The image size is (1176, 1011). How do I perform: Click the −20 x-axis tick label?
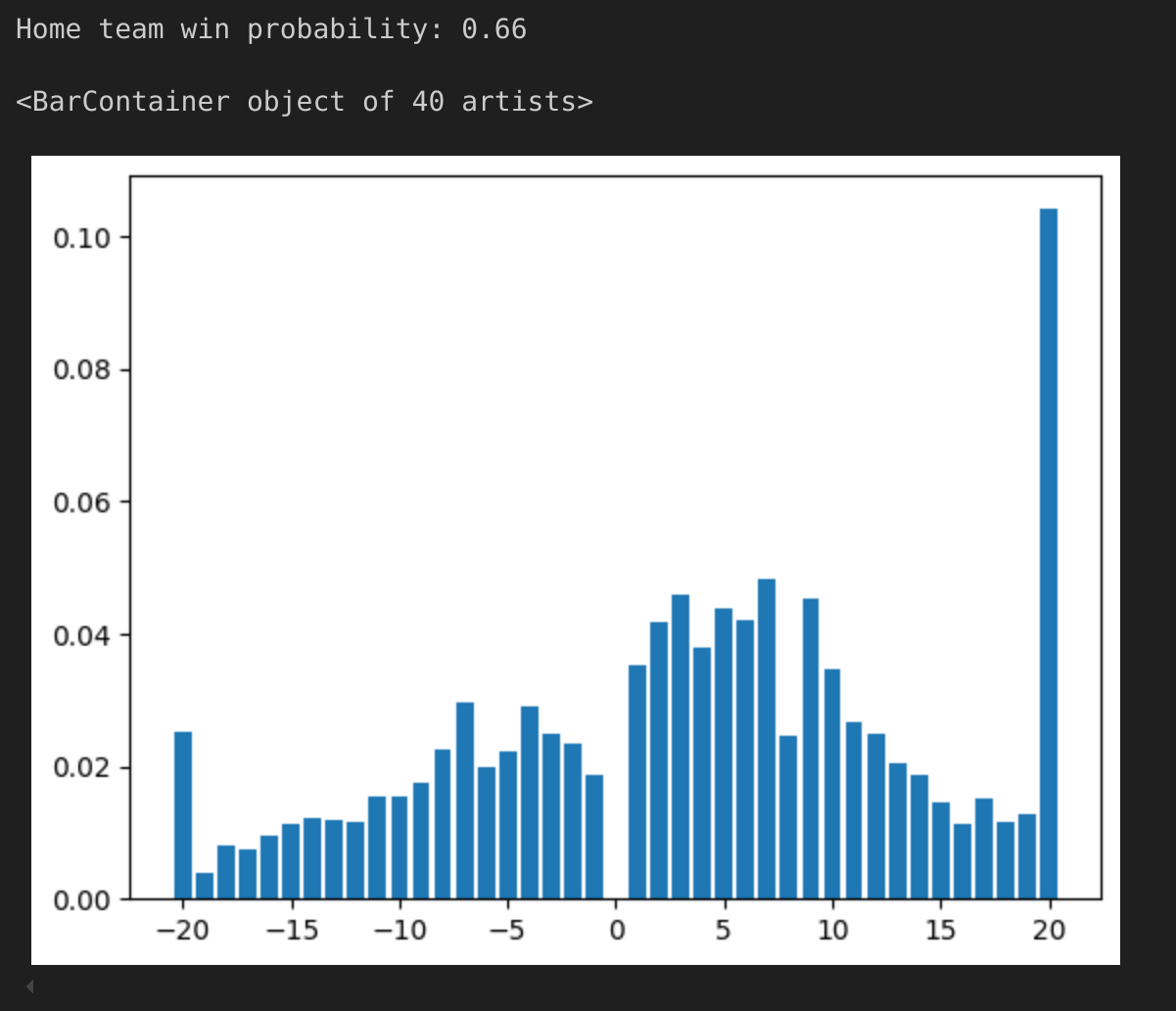coord(183,930)
